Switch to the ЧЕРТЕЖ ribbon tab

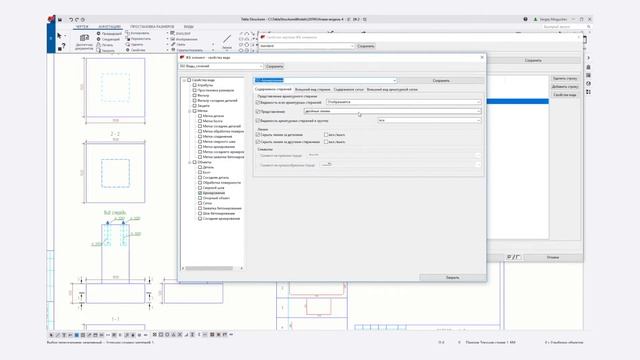82,27
